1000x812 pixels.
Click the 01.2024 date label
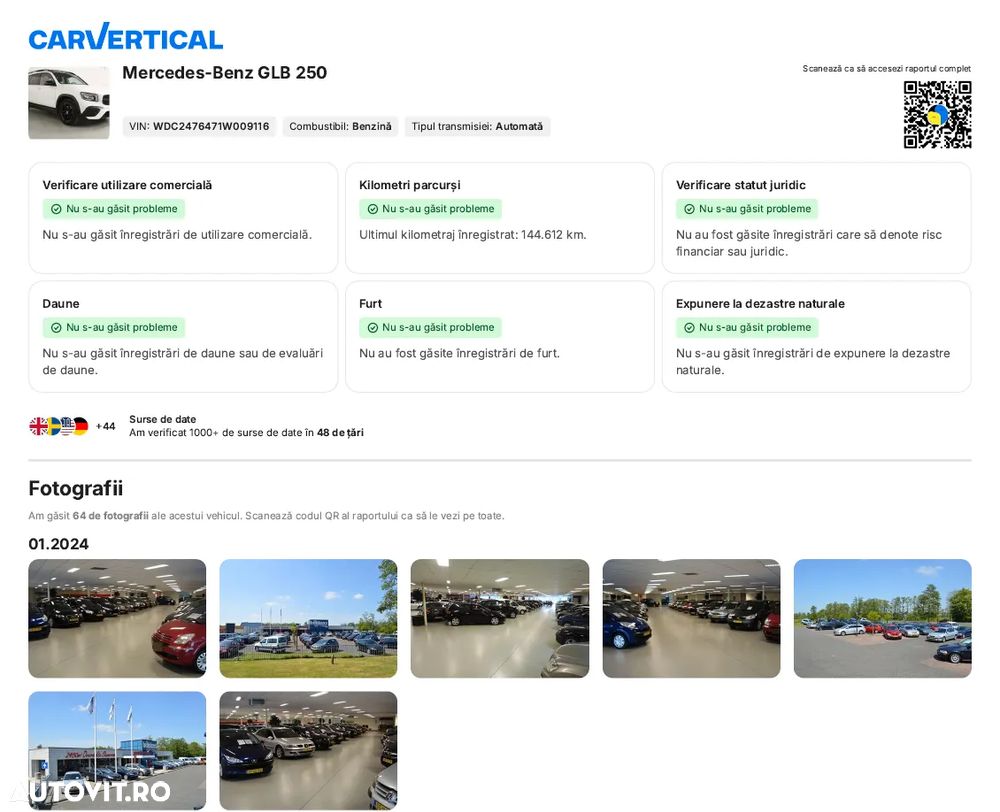(x=58, y=544)
